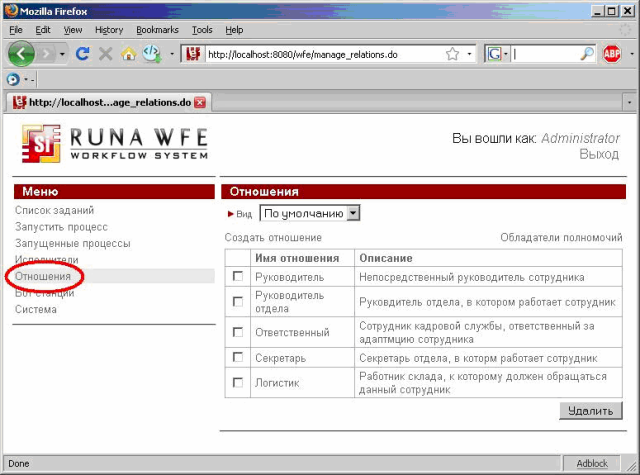Open the back/forward history dropdown arrow
Image resolution: width=640 pixels, height=475 pixels.
tap(62, 54)
